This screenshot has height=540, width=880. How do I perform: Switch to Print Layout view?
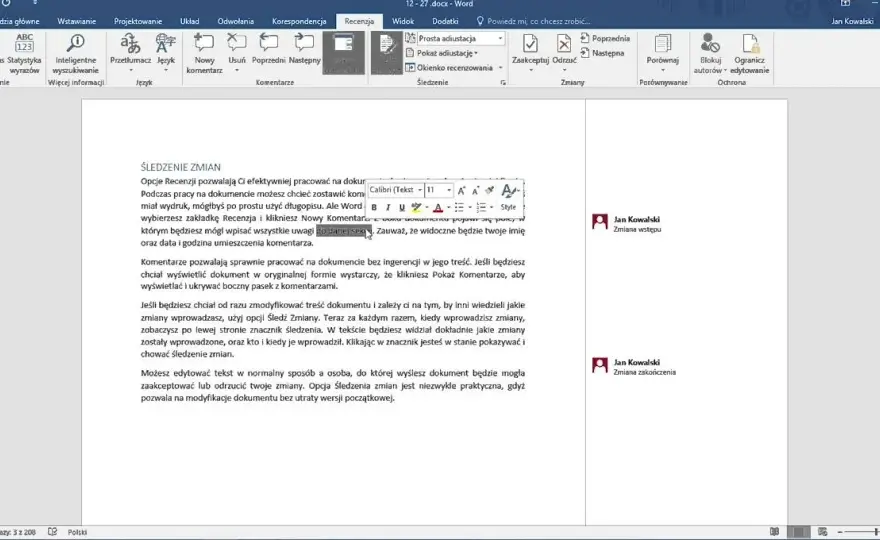798,532
